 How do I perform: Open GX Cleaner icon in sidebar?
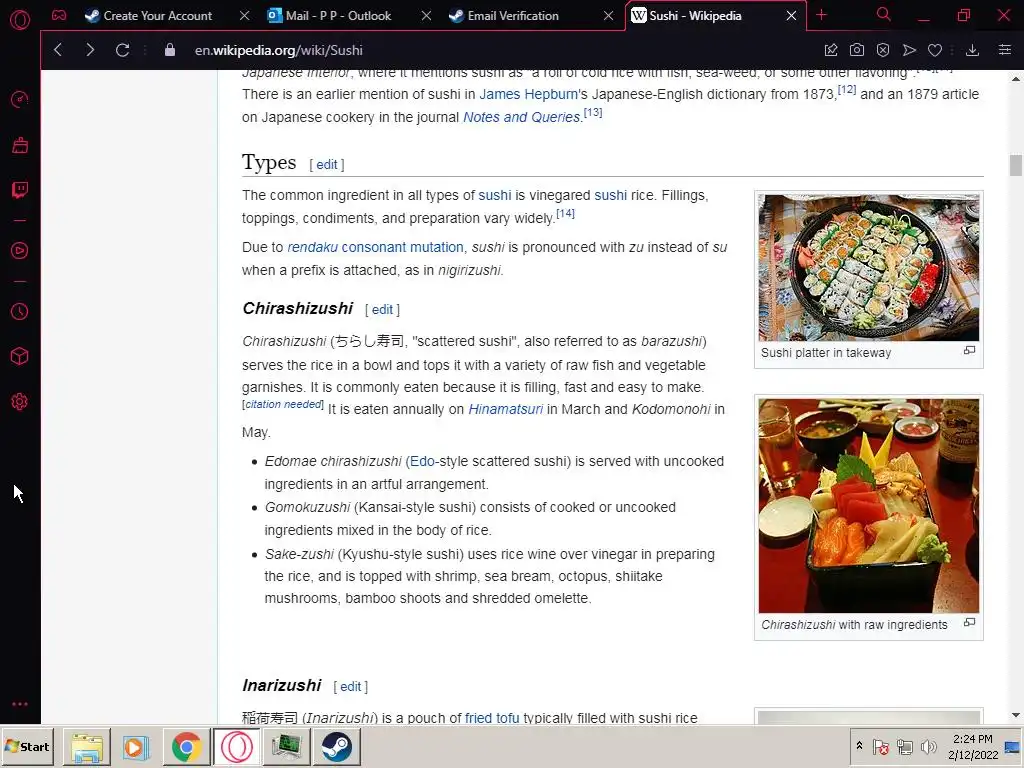click(20, 145)
